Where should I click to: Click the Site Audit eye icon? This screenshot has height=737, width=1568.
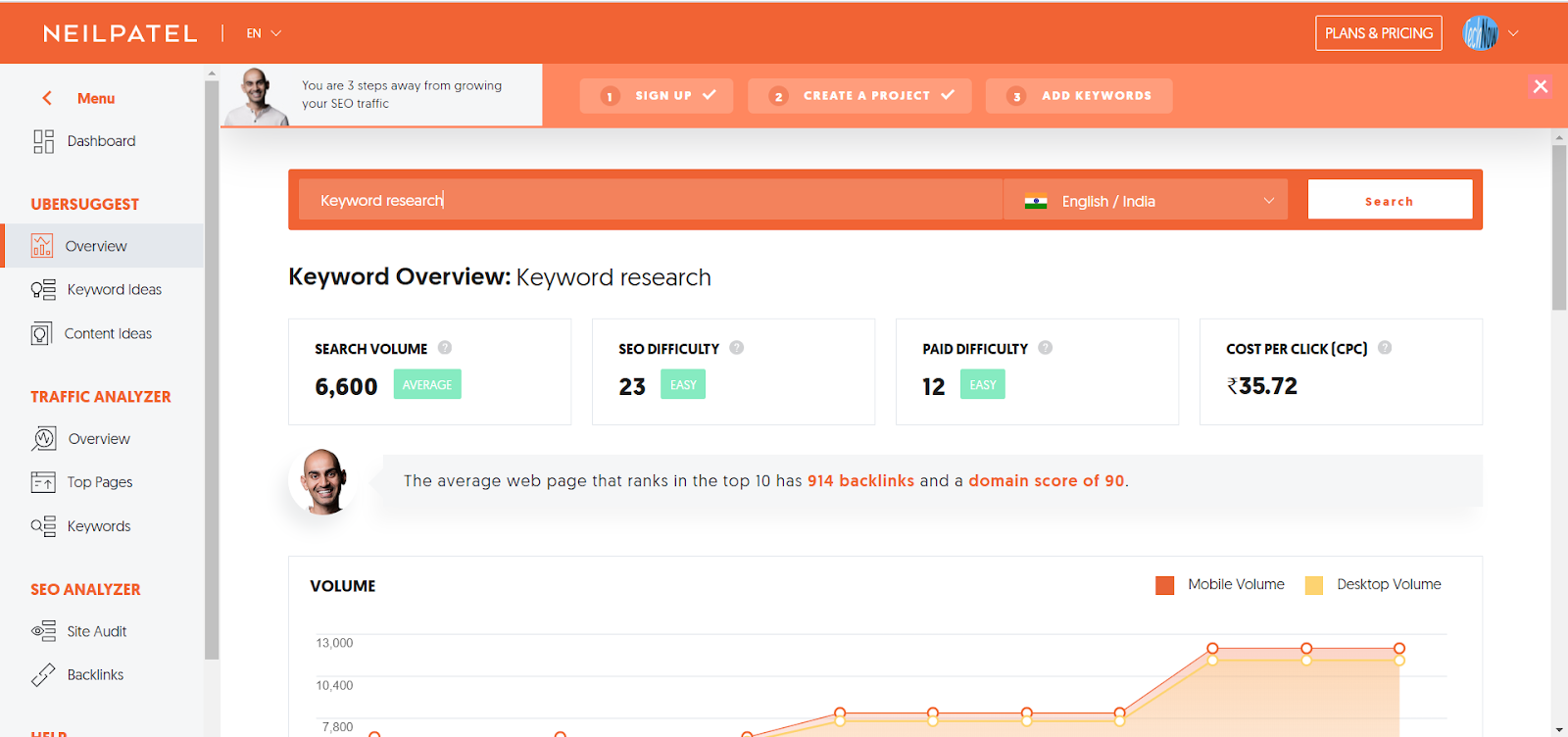click(43, 631)
